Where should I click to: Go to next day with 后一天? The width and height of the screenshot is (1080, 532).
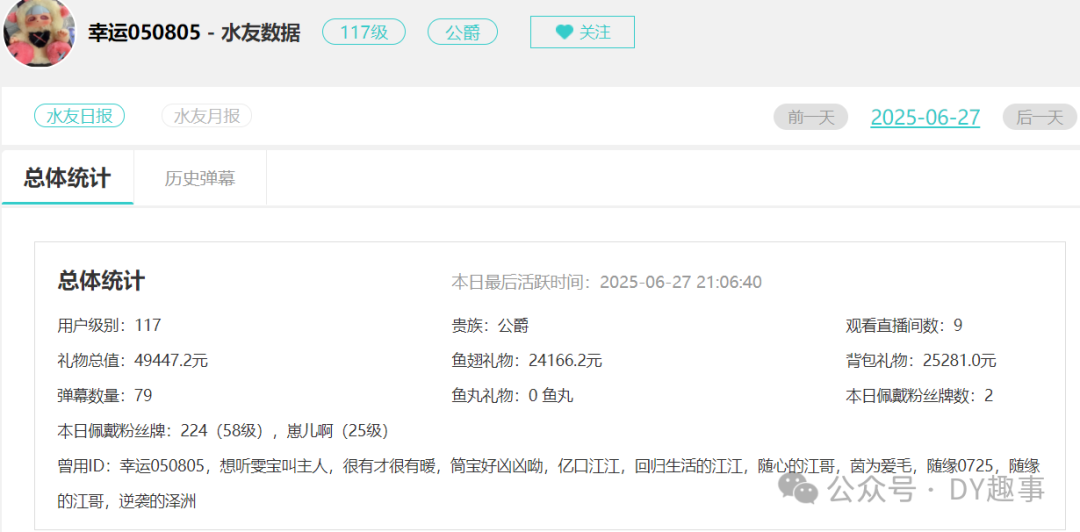coord(1039,117)
